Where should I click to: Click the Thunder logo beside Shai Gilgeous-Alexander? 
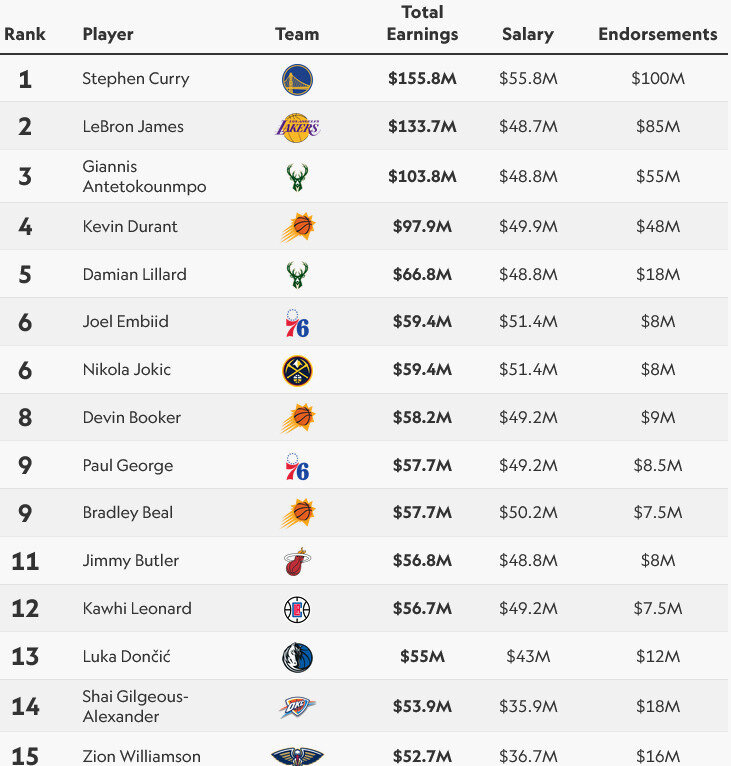(297, 707)
